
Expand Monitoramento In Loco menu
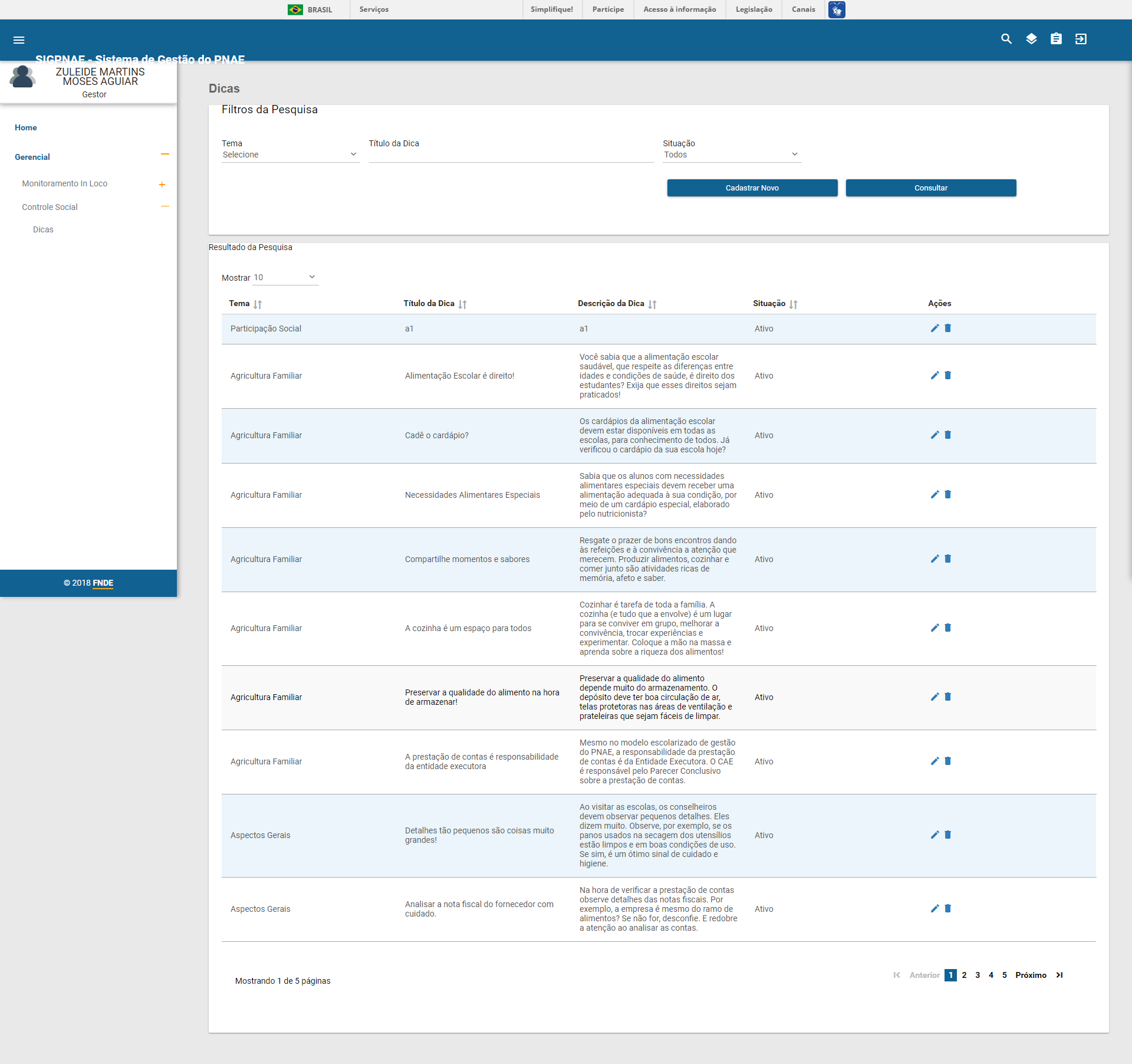tap(162, 185)
